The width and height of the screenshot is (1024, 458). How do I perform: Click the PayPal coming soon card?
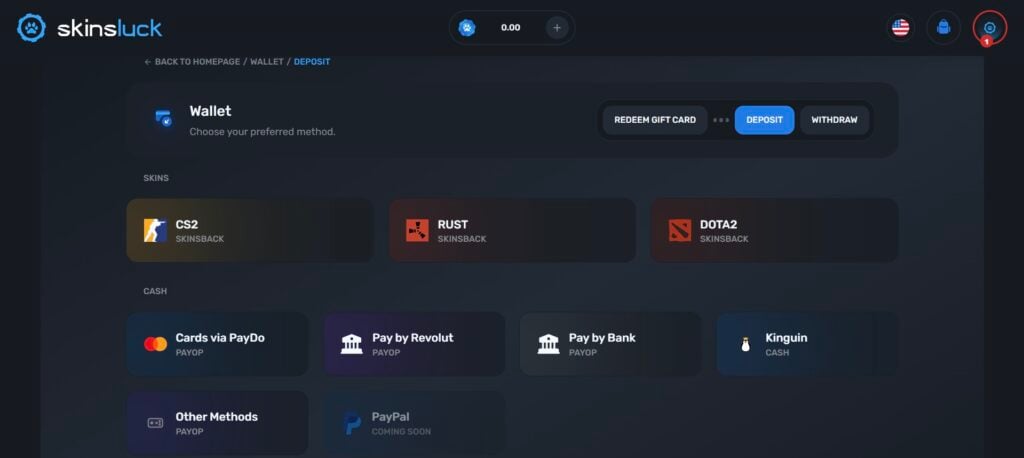(414, 423)
